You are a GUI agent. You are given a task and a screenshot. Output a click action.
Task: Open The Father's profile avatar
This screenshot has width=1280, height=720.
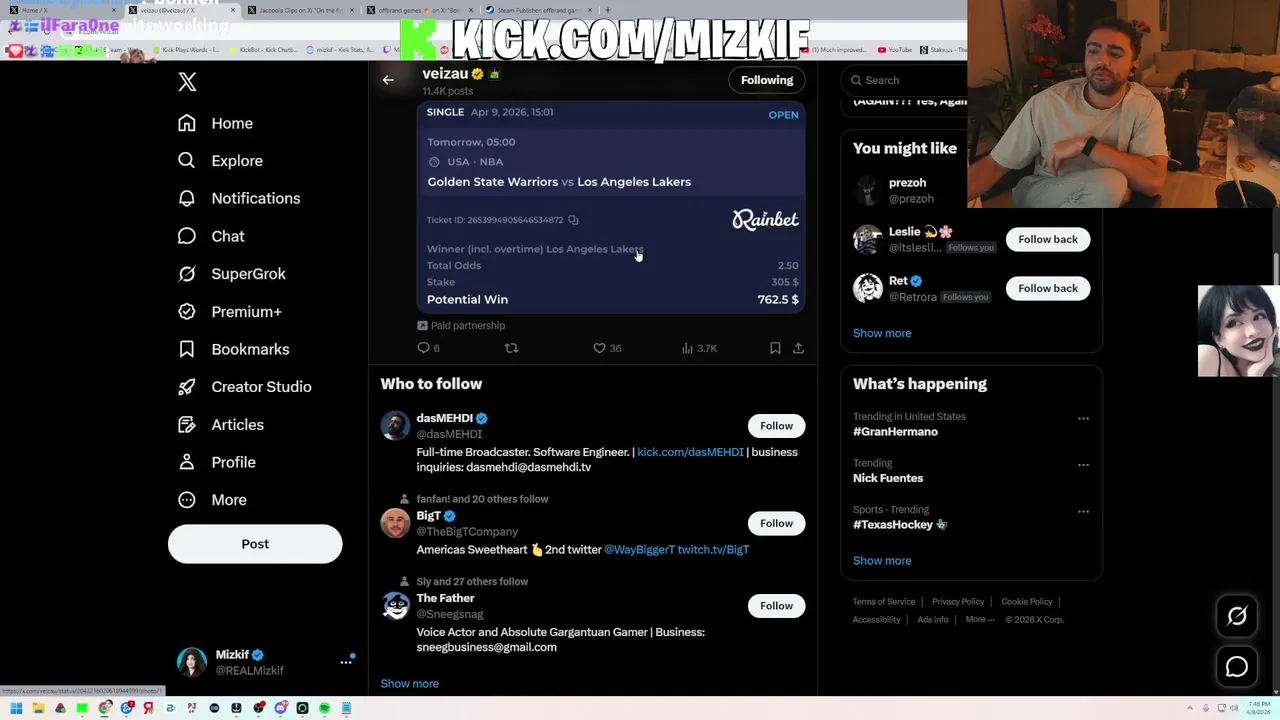[x=395, y=606]
